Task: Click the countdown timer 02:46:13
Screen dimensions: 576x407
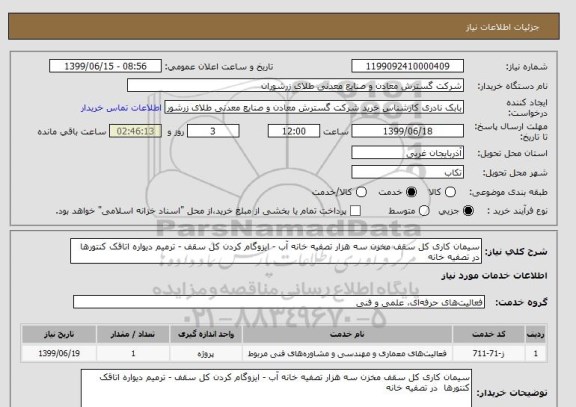Action: 135,131
